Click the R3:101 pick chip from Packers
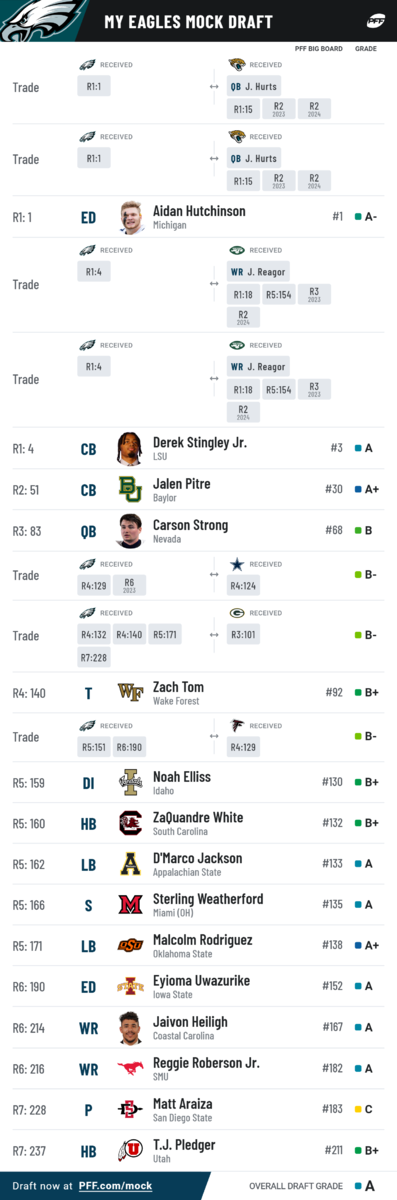The image size is (397, 1200). [243, 634]
